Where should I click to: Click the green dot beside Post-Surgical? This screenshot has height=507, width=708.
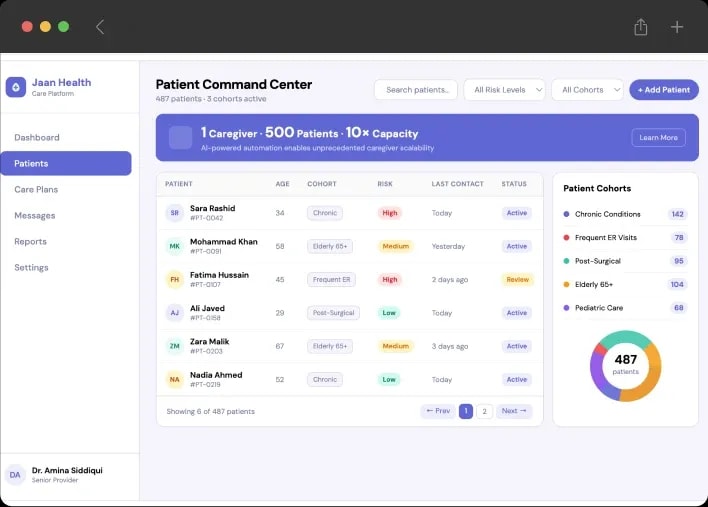pyautogui.click(x=566, y=261)
